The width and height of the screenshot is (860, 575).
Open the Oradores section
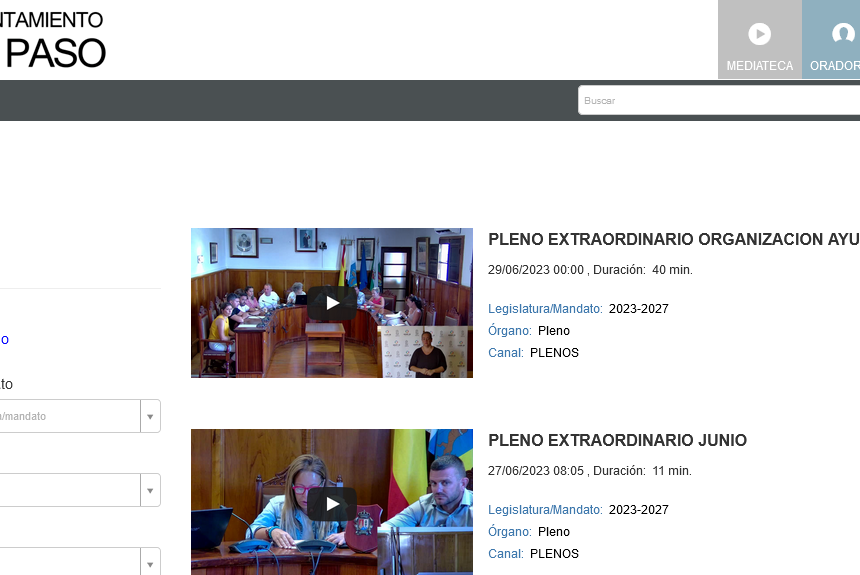click(x=831, y=40)
